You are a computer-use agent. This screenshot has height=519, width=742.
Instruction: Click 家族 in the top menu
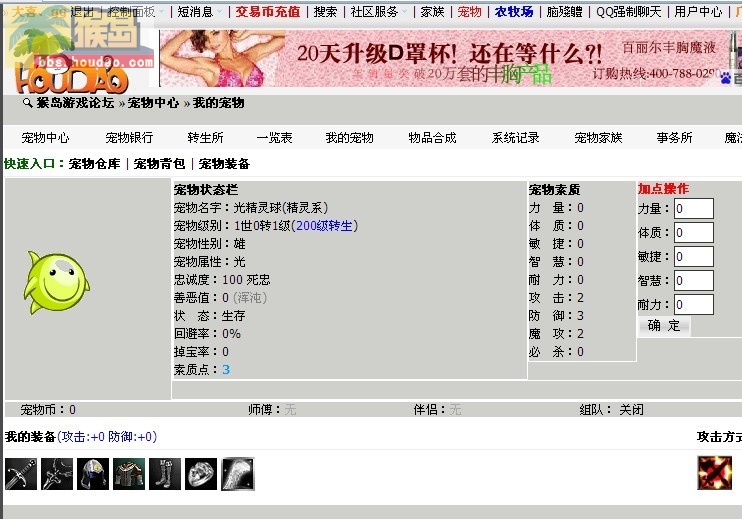click(433, 11)
